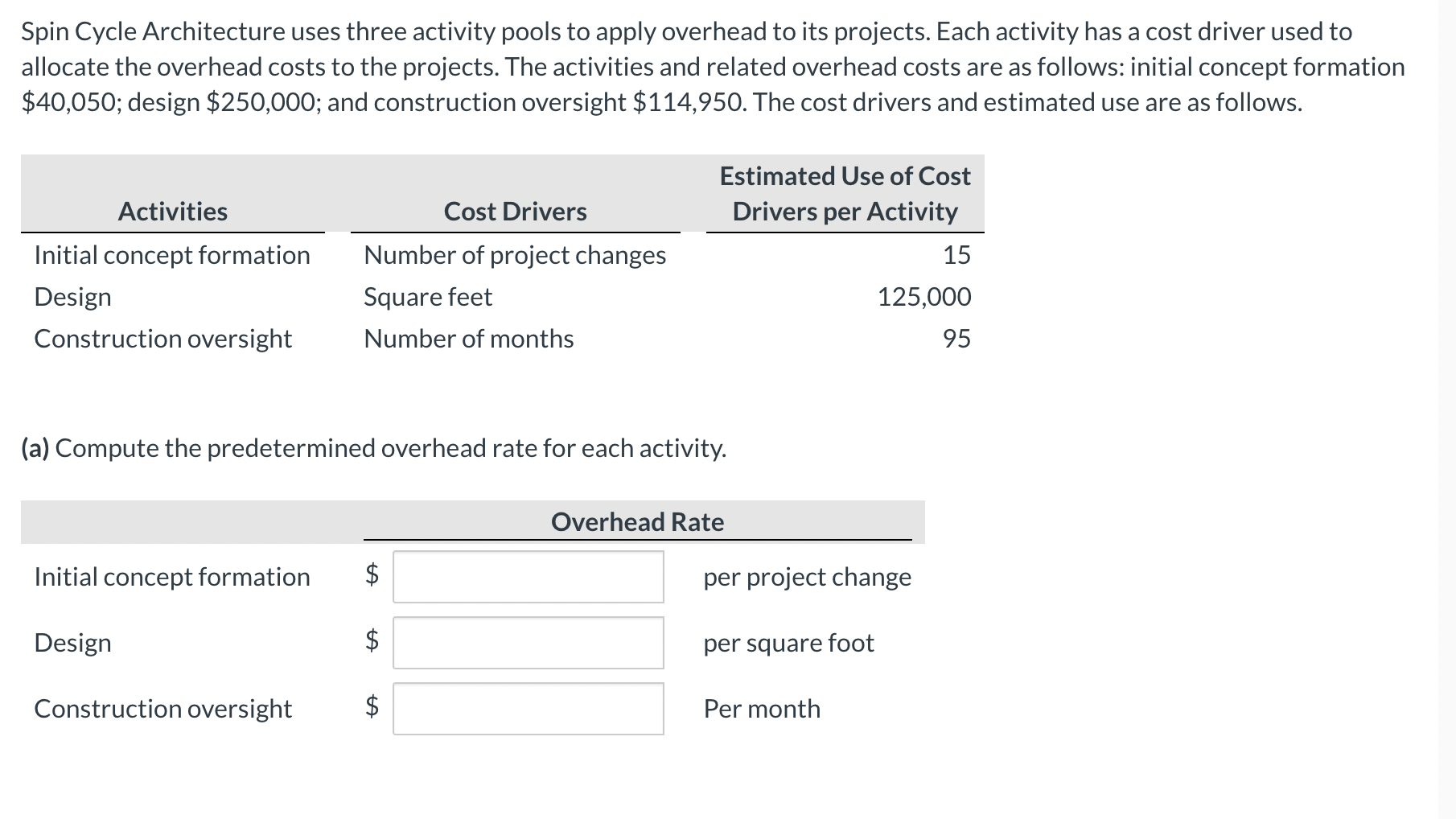This screenshot has height=819, width=1456.
Task: Click the 'per project change' unit label
Action: pos(808,577)
